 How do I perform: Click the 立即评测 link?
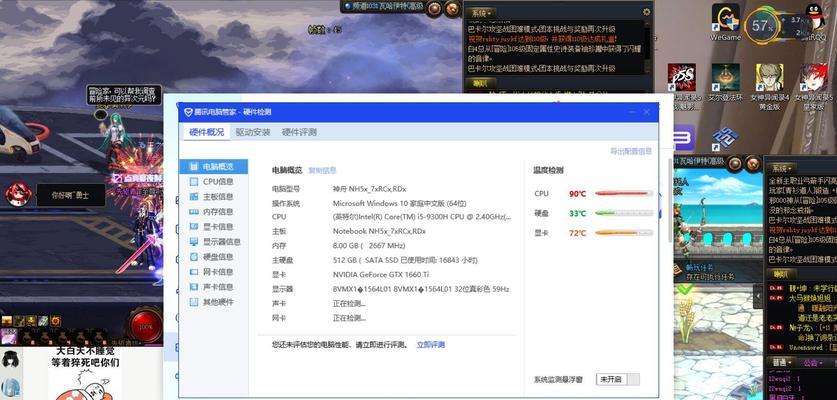click(x=431, y=344)
